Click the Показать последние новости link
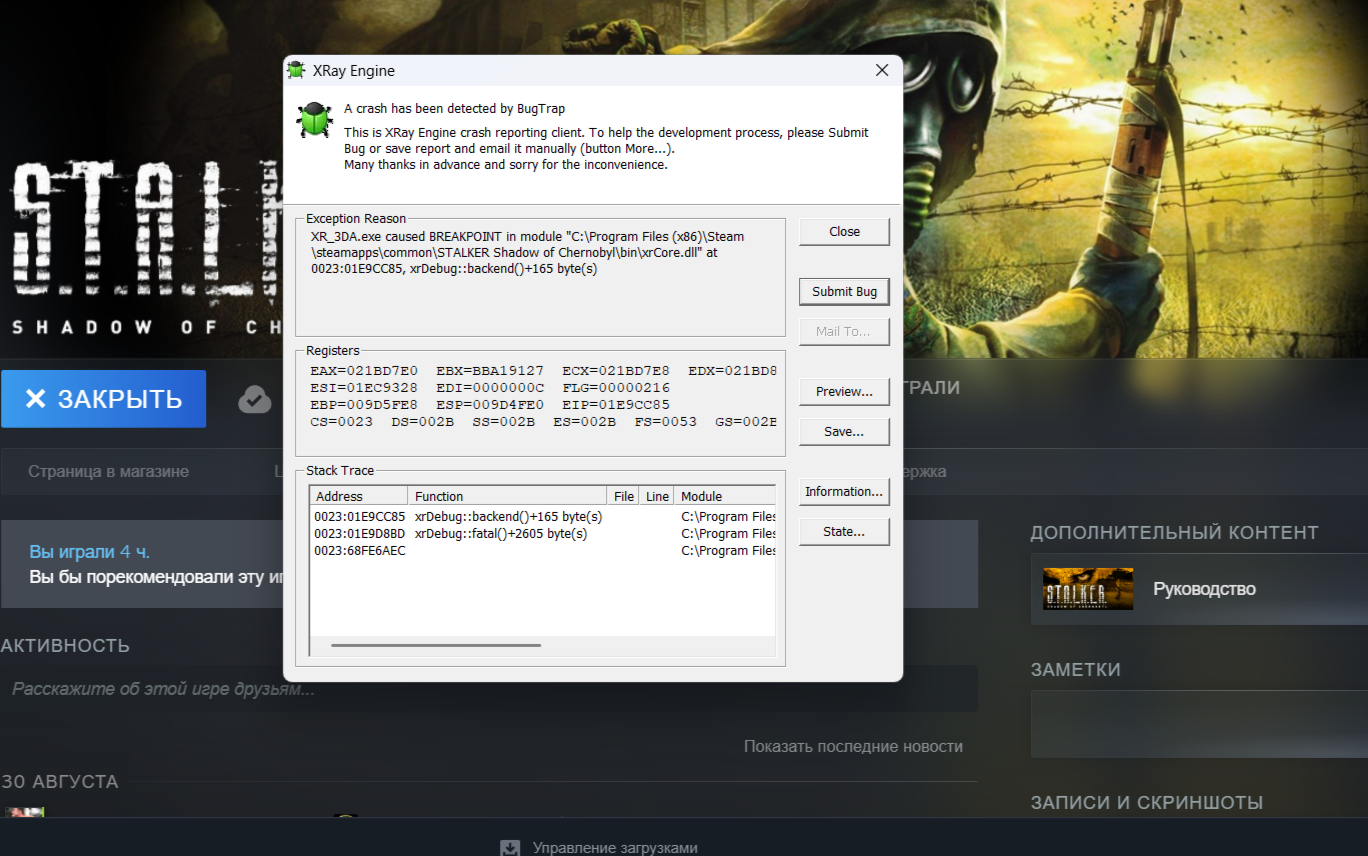This screenshot has width=1368, height=856. pyautogui.click(x=853, y=747)
